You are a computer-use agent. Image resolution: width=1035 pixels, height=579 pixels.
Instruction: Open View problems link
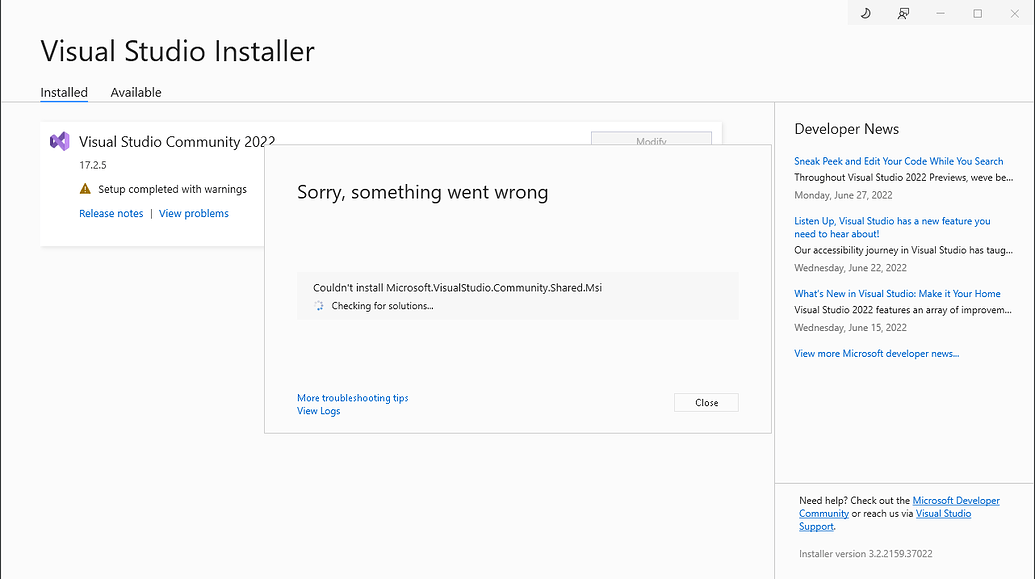tap(193, 213)
